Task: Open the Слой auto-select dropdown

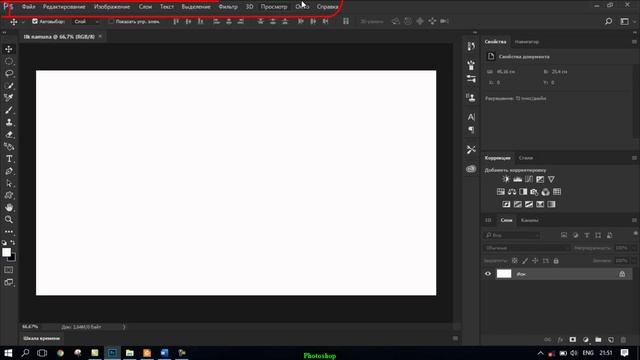Action: (x=86, y=21)
